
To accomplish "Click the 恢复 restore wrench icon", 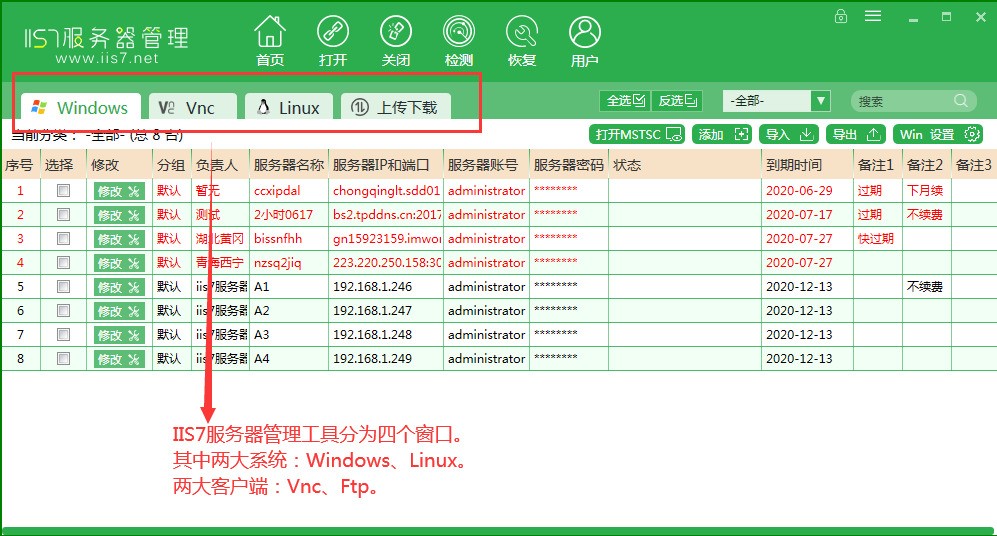I will click(x=522, y=33).
